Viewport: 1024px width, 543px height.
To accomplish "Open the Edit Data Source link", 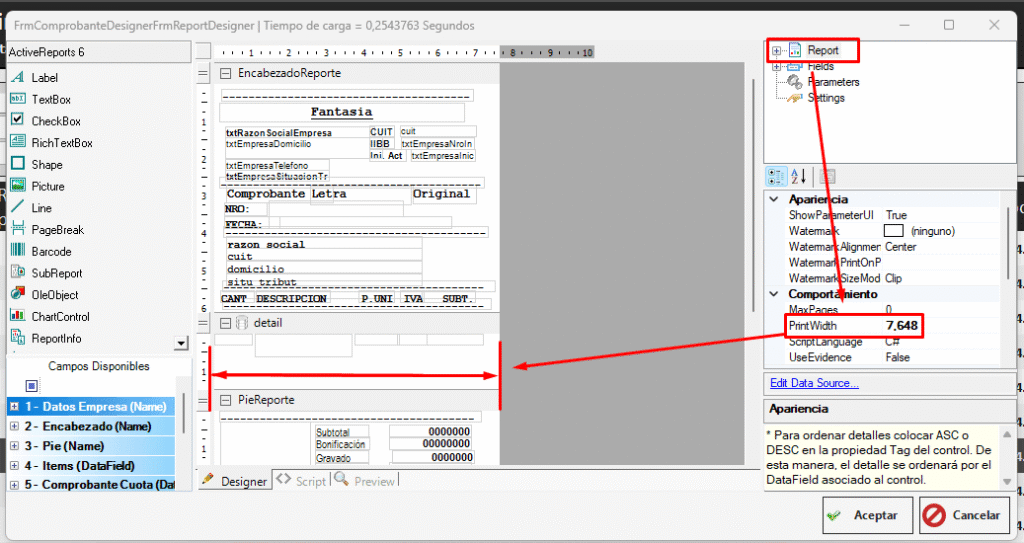I will click(x=814, y=383).
